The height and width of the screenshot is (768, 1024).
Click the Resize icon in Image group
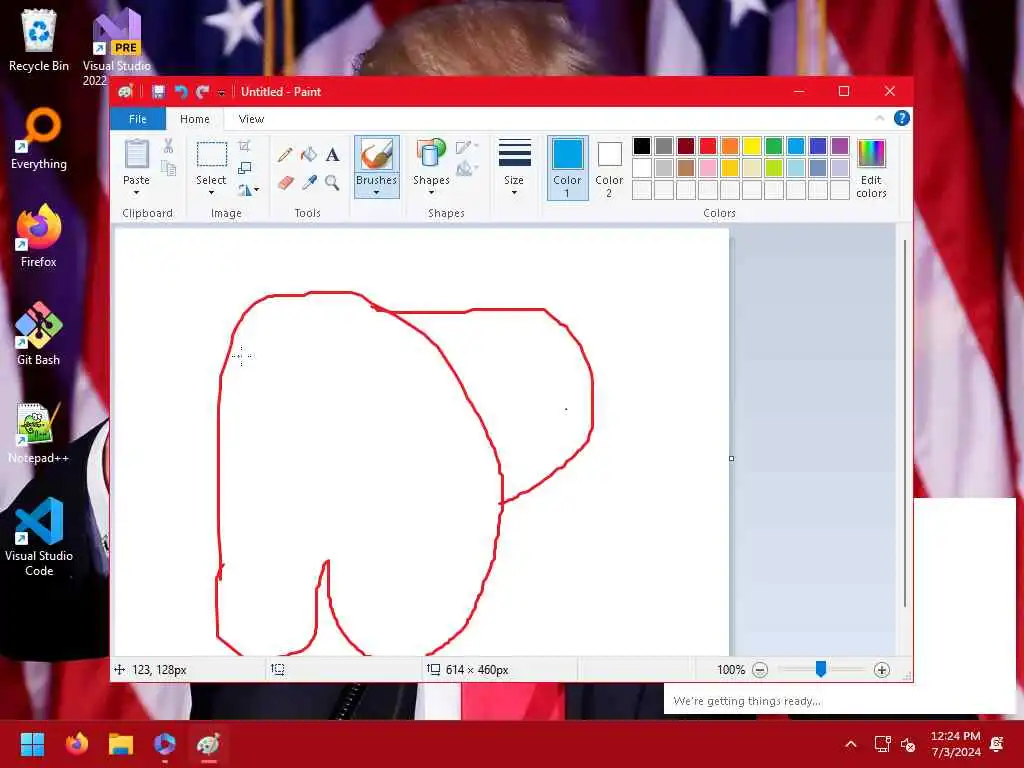244,168
